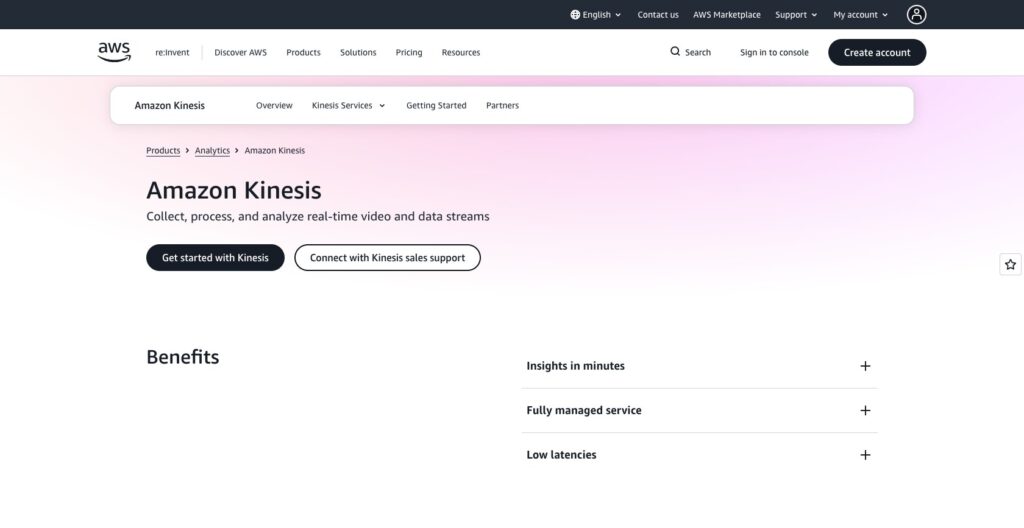Expand Fully managed service with plus icon
This screenshot has width=1024, height=528.
coord(865,410)
